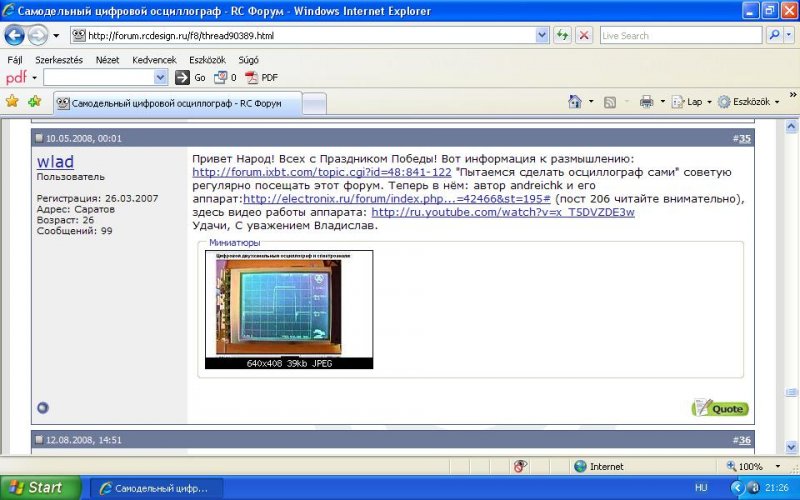The image size is (800, 500).
Task: Open post number #35 permalink
Action: pyautogui.click(x=744, y=138)
